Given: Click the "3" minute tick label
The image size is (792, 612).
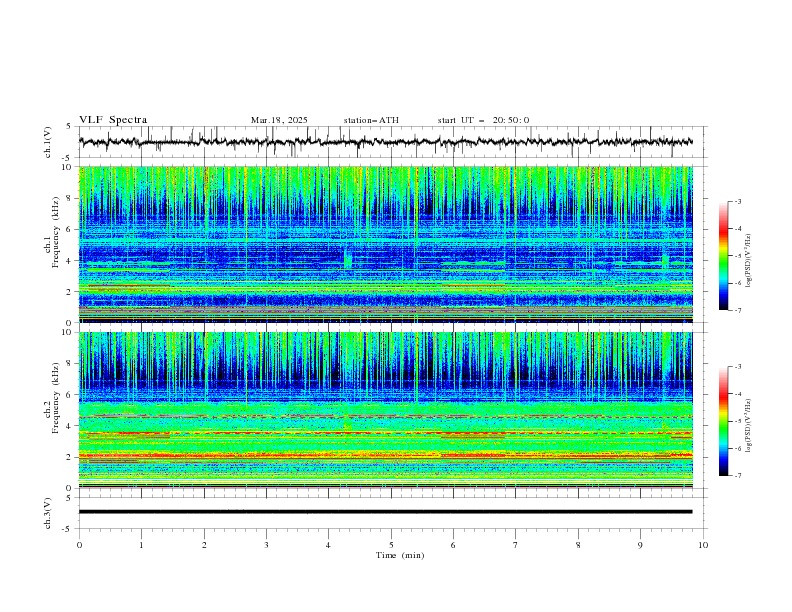Looking at the screenshot, I should click(x=266, y=545).
